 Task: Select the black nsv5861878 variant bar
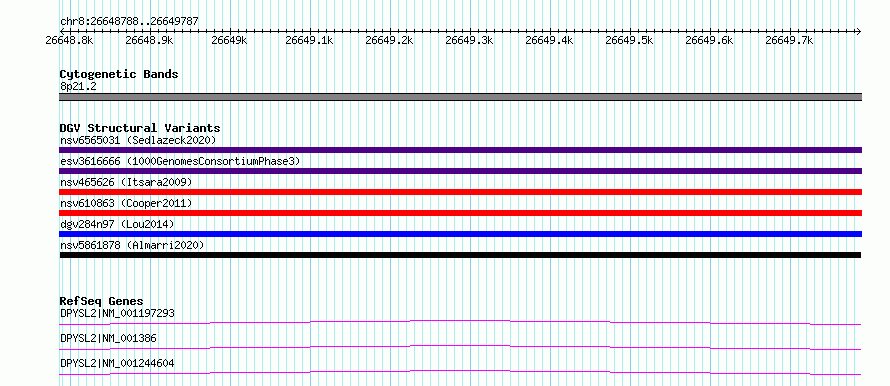point(460,255)
